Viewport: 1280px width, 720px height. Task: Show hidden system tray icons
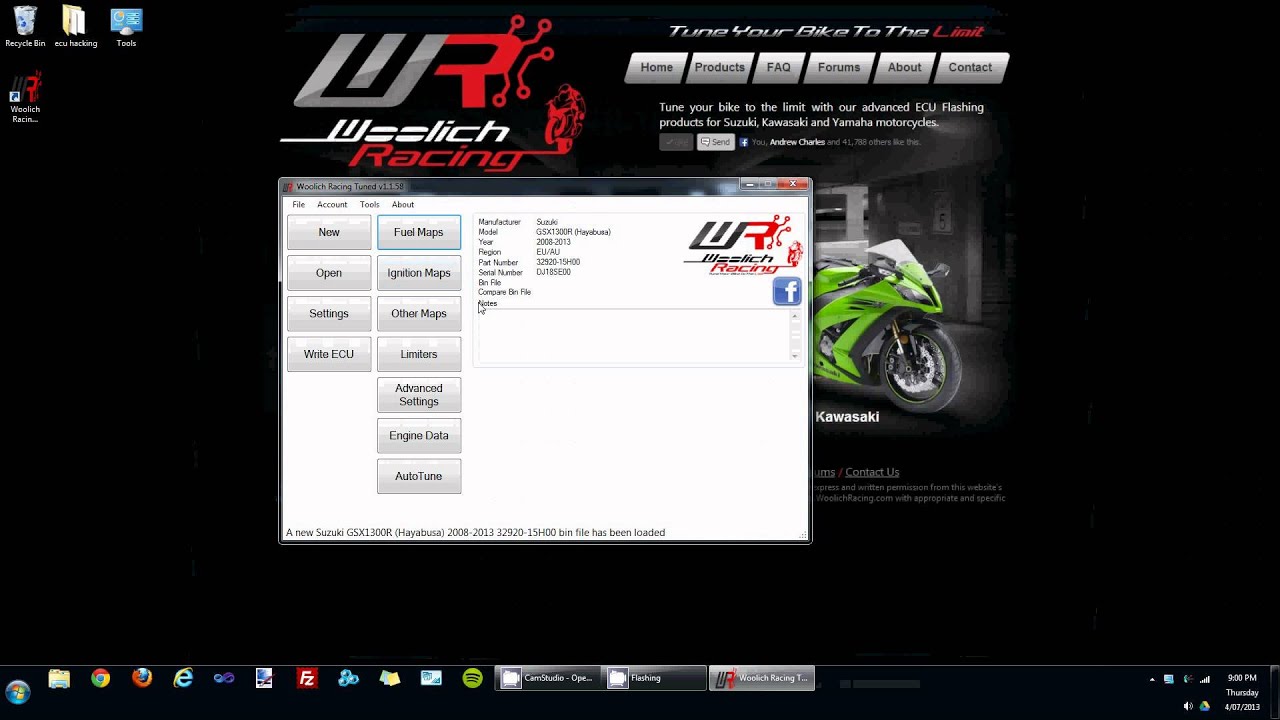click(x=1152, y=679)
